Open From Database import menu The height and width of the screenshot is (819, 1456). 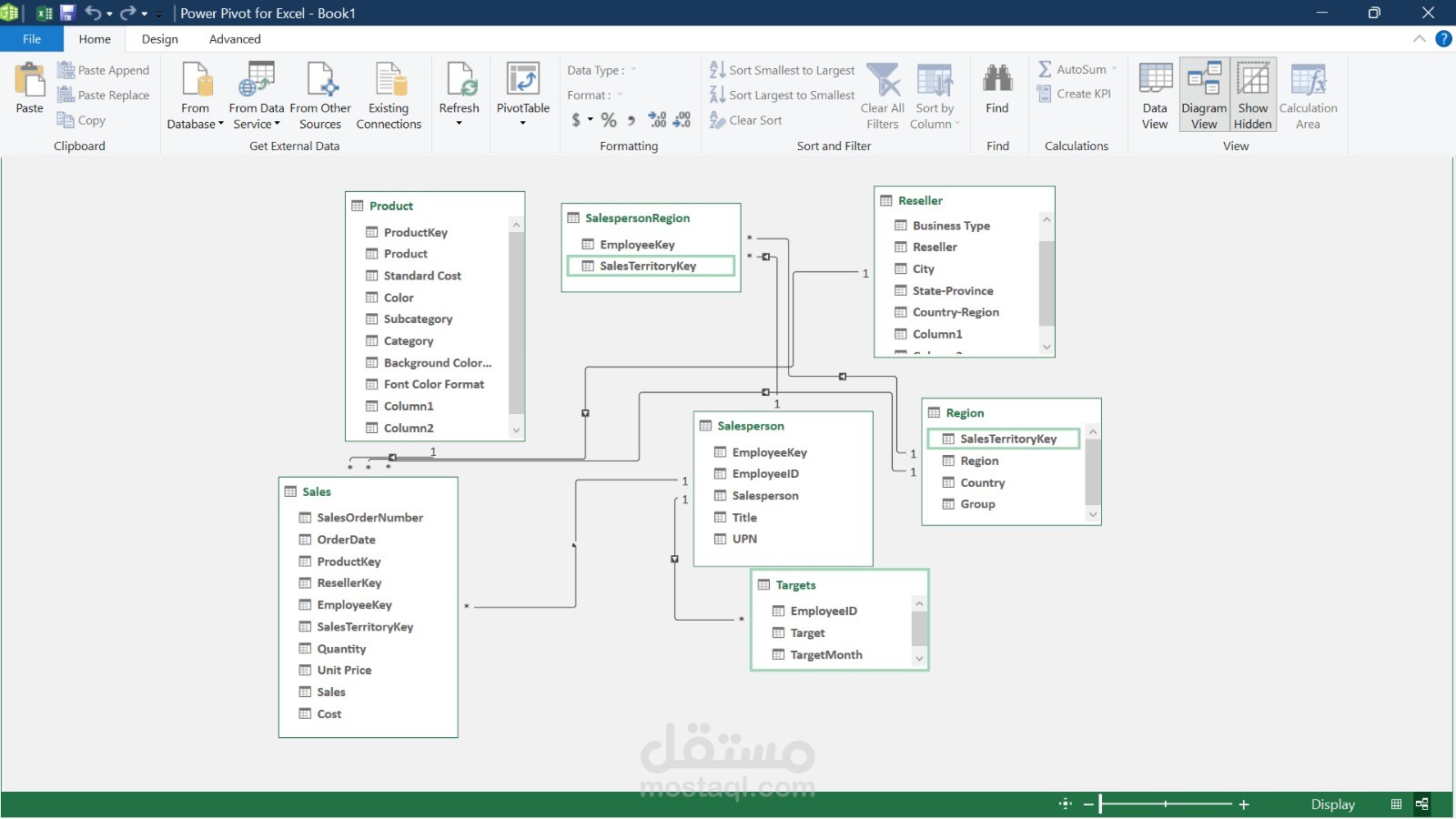(195, 96)
